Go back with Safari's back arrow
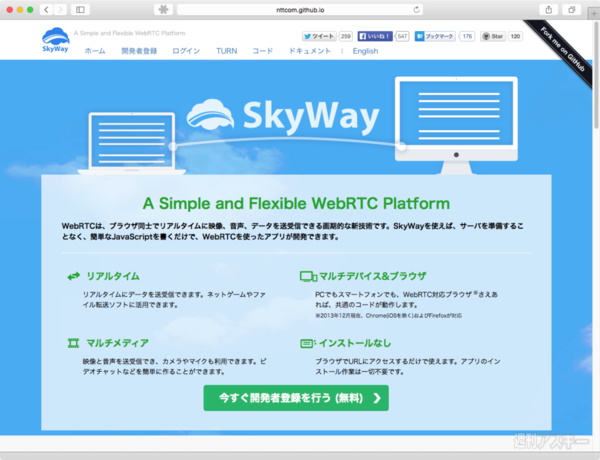Image resolution: width=600 pixels, height=460 pixels. pos(46,10)
